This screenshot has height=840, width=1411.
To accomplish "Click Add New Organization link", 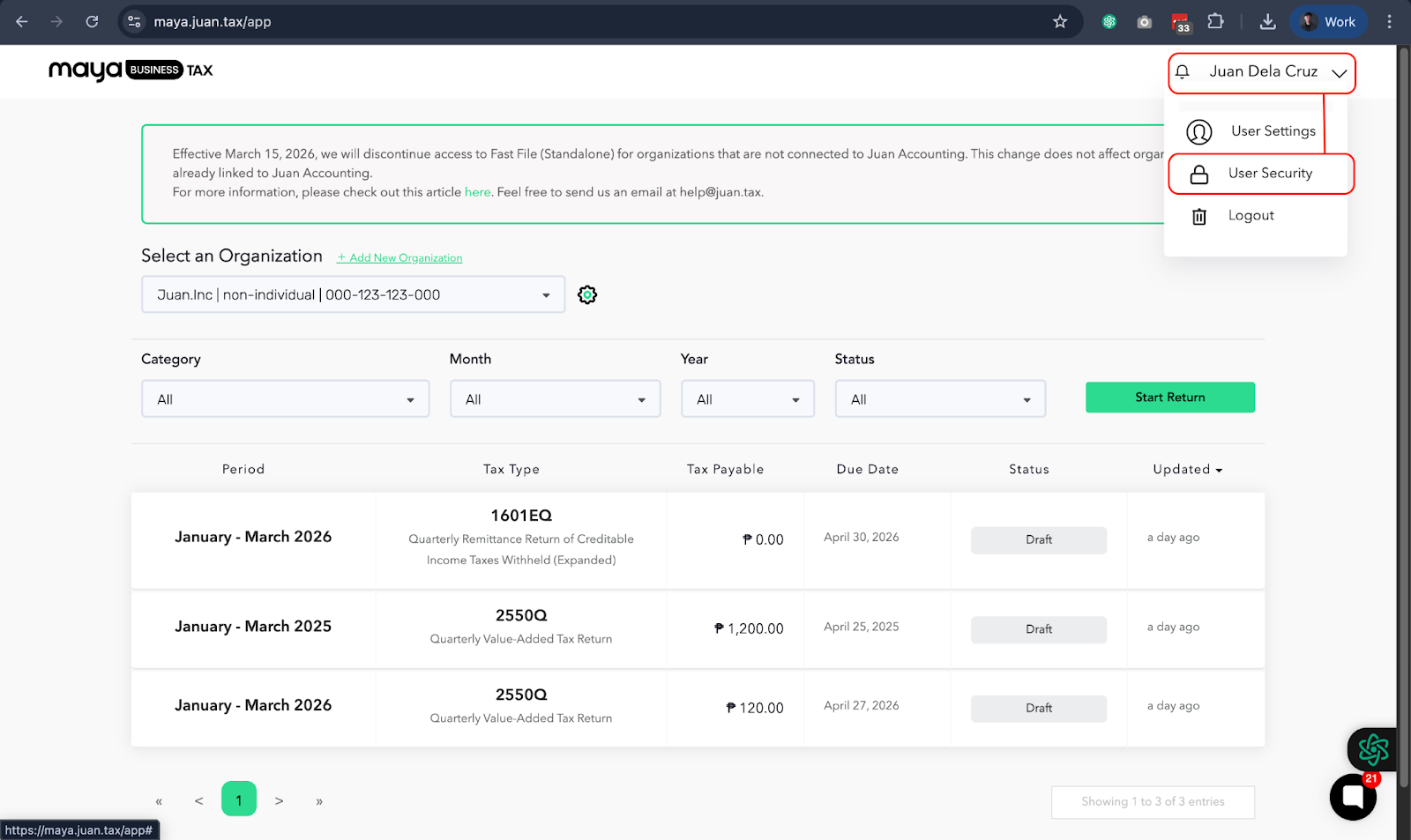I will pos(399,258).
